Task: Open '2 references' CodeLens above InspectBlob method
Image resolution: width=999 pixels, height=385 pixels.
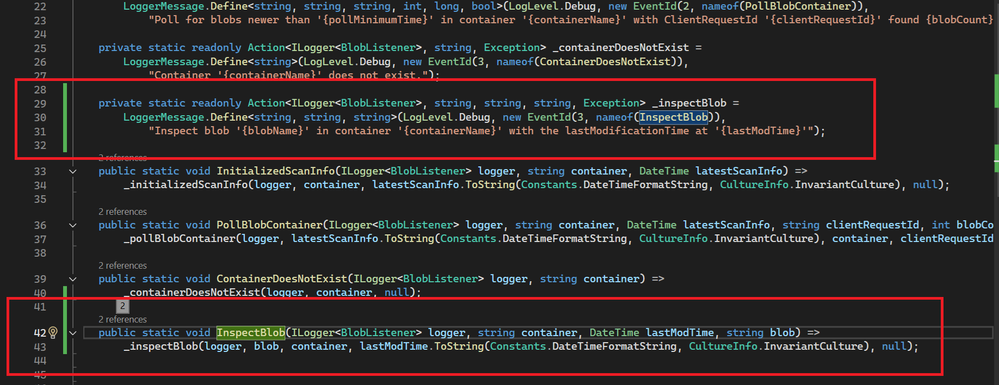Action: (122, 319)
